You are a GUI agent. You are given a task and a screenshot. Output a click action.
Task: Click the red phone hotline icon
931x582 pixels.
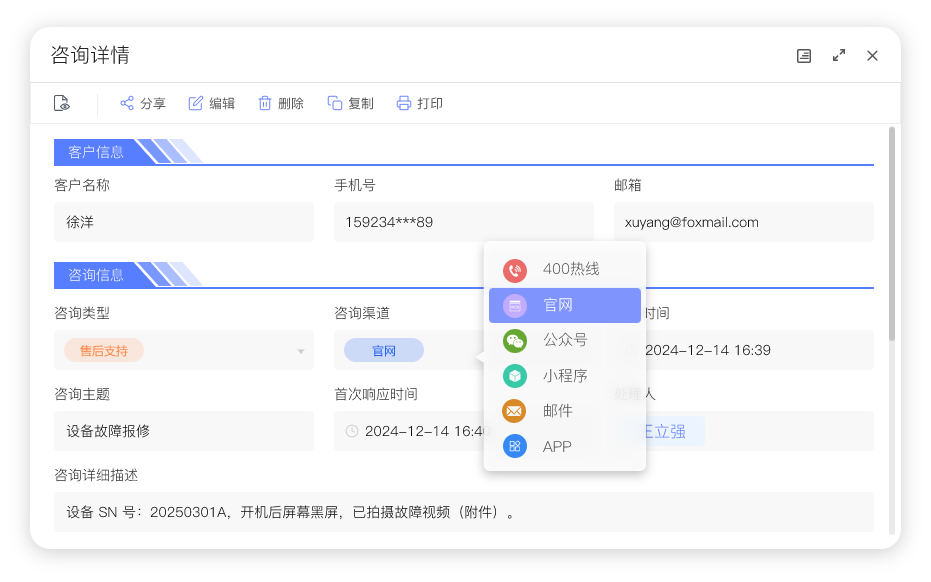point(515,271)
